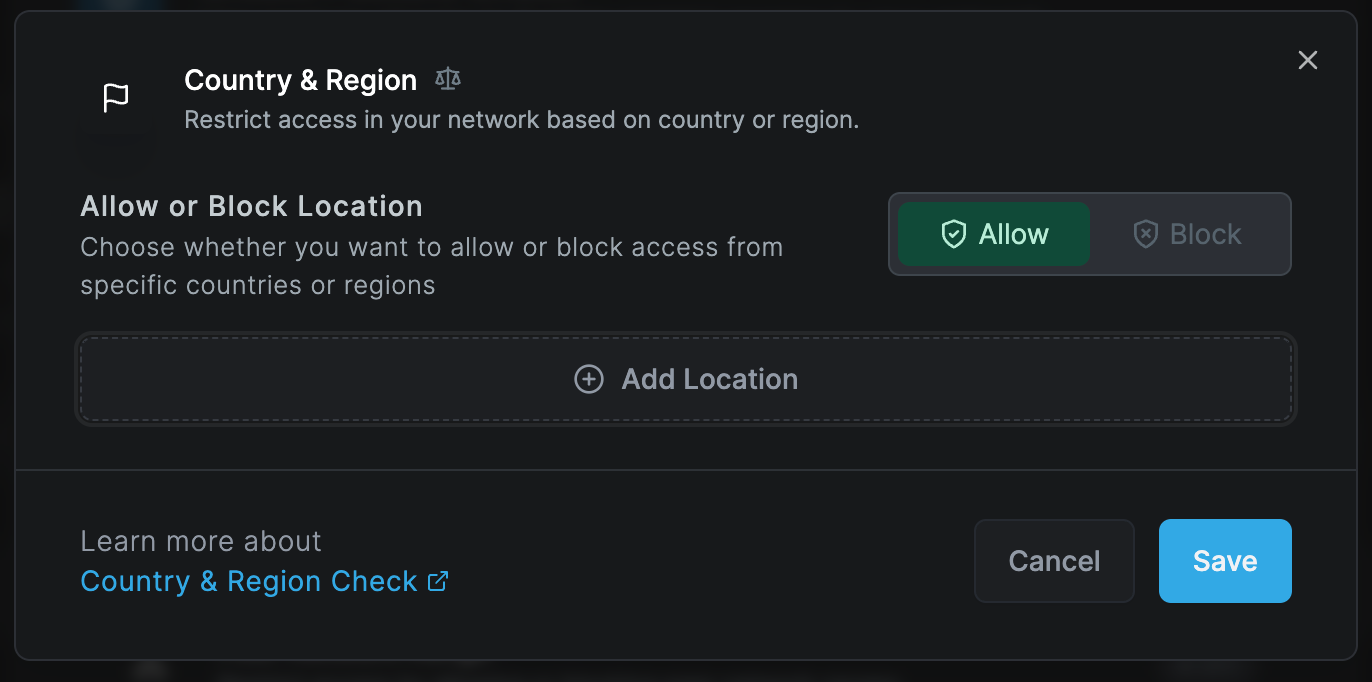Open the Add Location dashed box

click(x=686, y=379)
